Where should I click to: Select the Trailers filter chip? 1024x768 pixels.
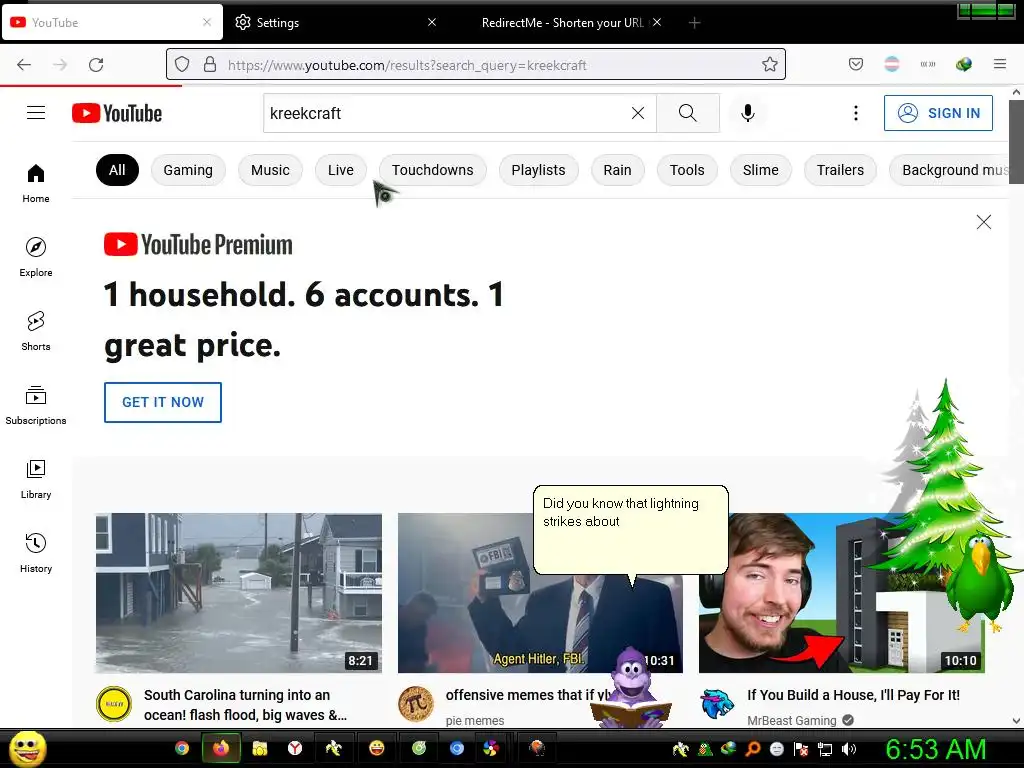click(x=840, y=170)
